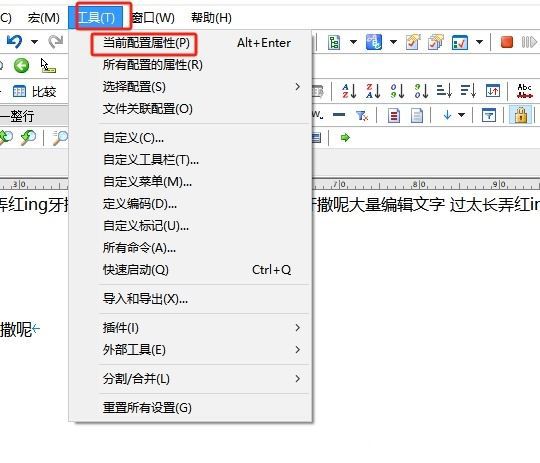
Task: Open dropdown beside the blue down arrow
Action: coord(461,115)
